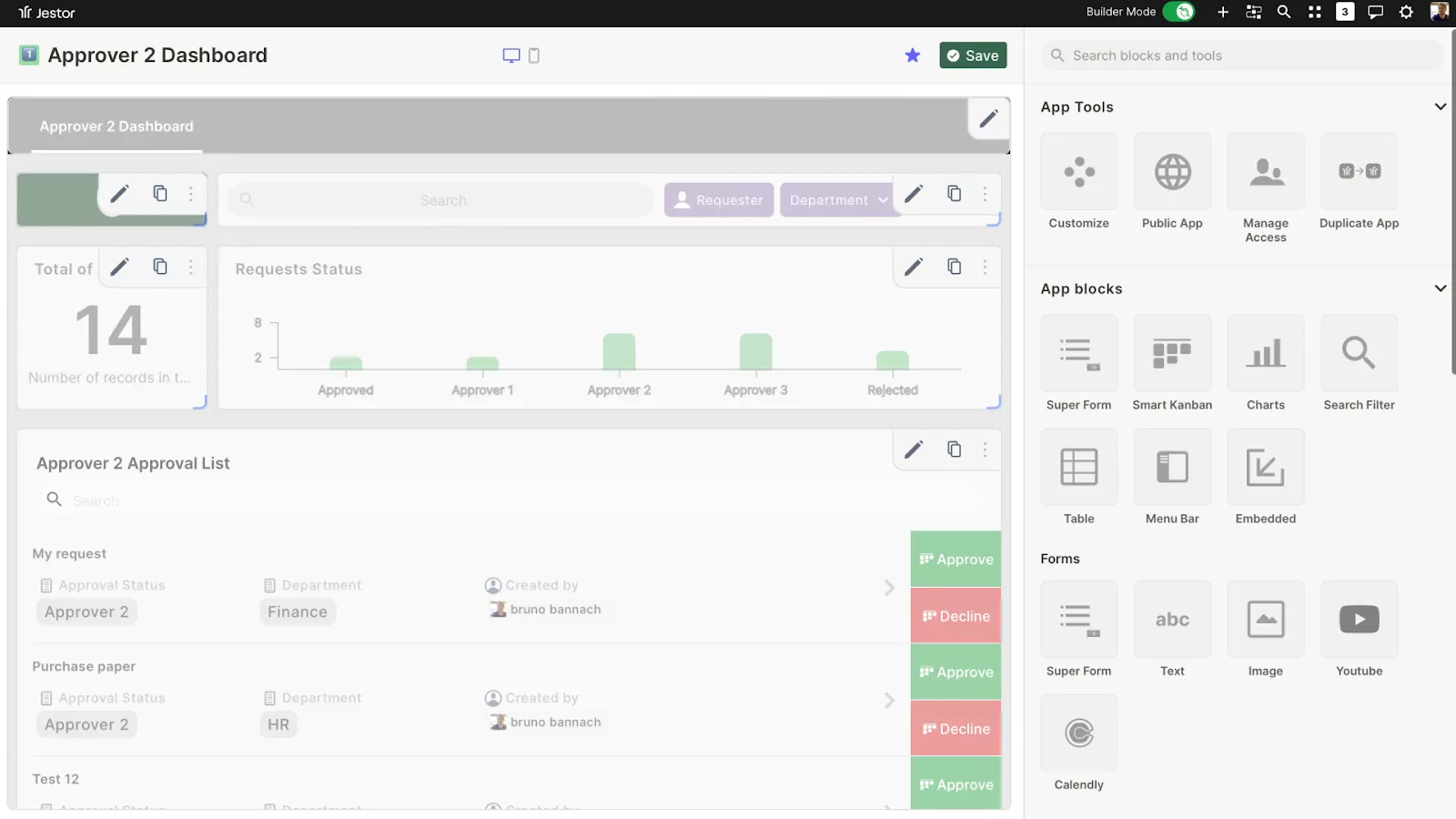The width and height of the screenshot is (1456, 819).
Task: Add a Table block
Action: (x=1078, y=467)
